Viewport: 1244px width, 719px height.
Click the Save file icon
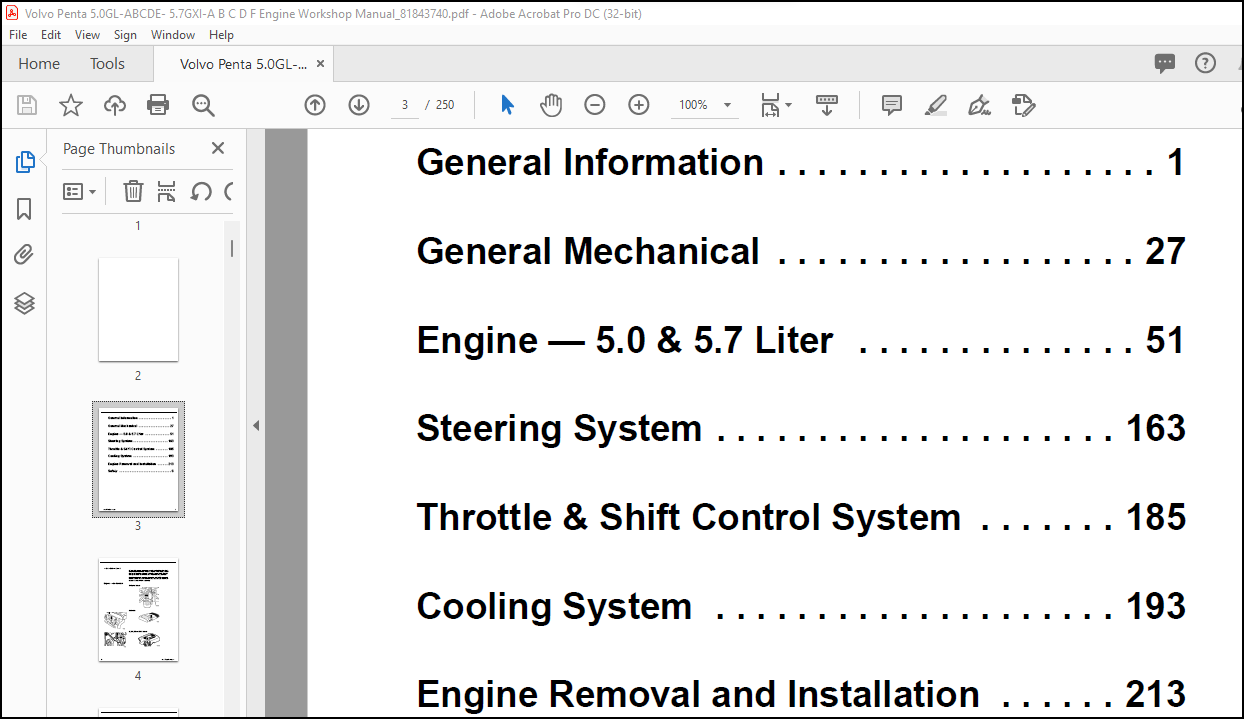[27, 105]
